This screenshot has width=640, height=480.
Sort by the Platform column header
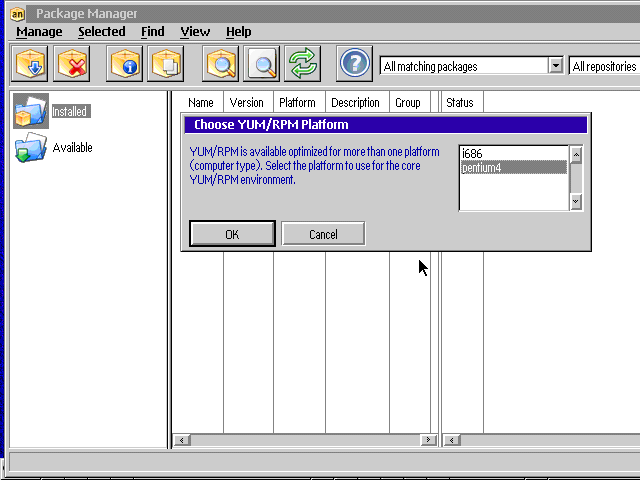297,102
